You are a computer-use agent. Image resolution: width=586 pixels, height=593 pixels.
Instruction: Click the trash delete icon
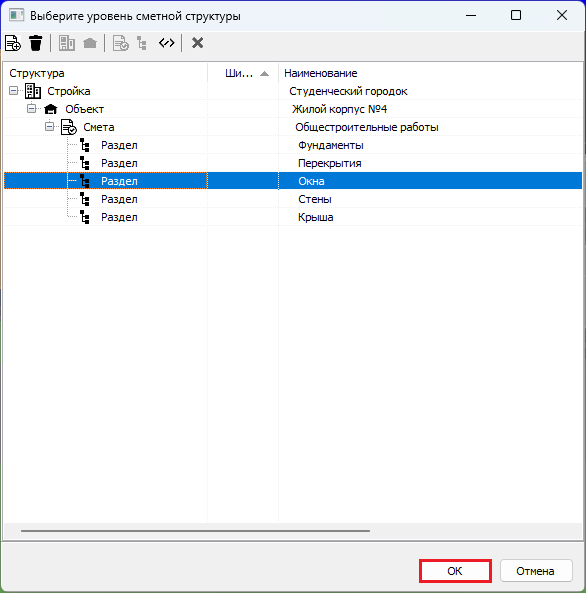36,43
